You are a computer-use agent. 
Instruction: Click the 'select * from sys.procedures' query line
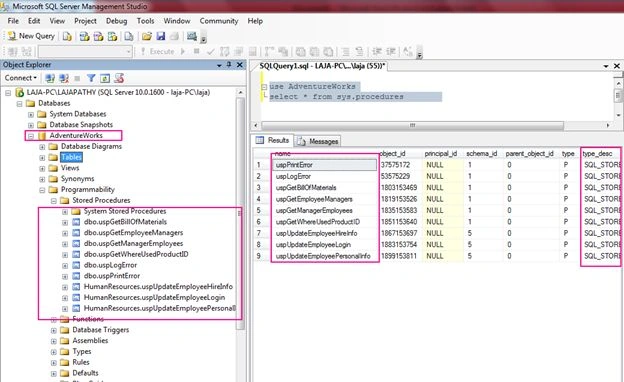pyautogui.click(x=336, y=97)
